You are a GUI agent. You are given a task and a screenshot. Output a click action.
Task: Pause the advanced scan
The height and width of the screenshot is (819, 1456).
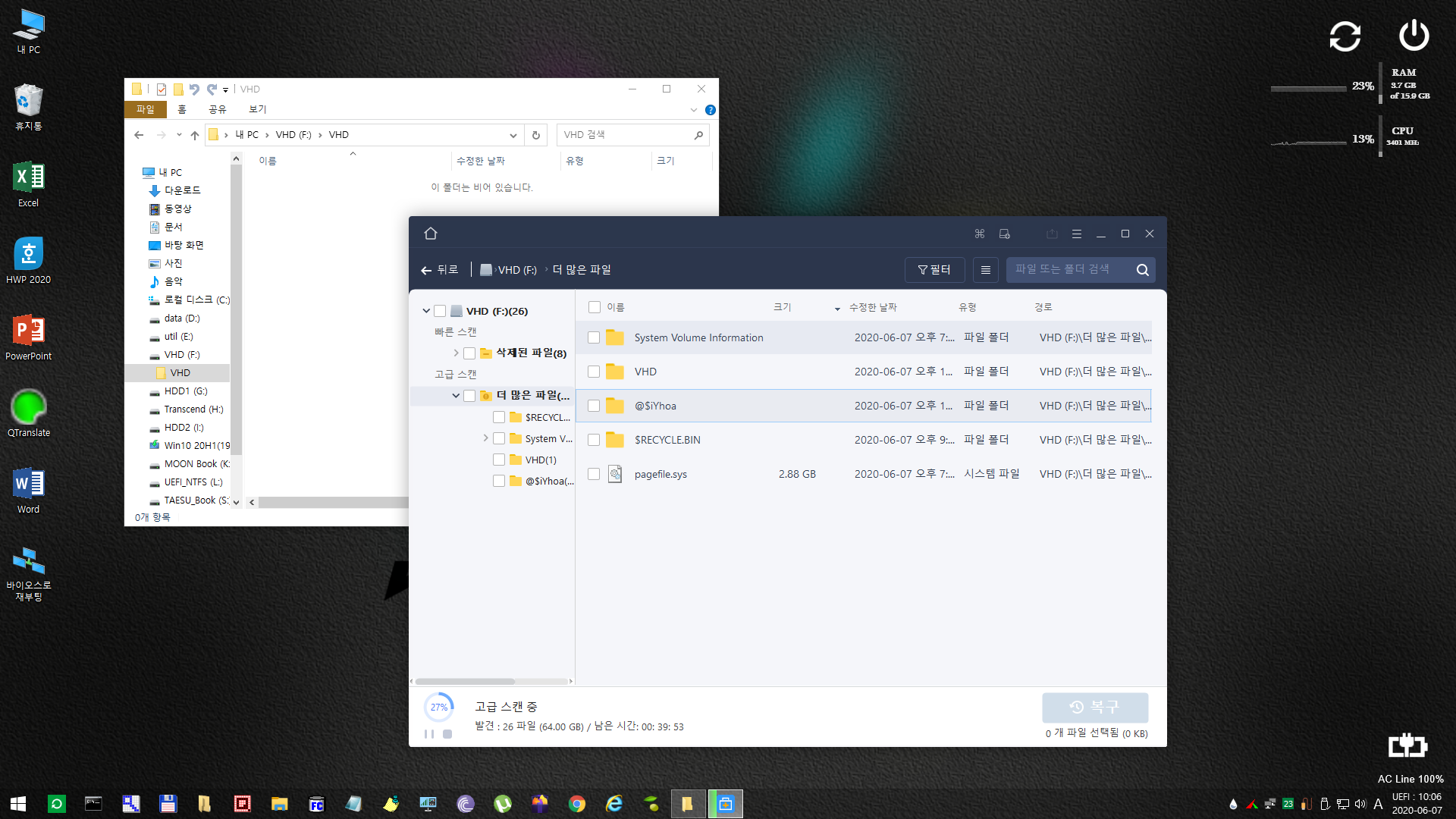click(x=429, y=734)
